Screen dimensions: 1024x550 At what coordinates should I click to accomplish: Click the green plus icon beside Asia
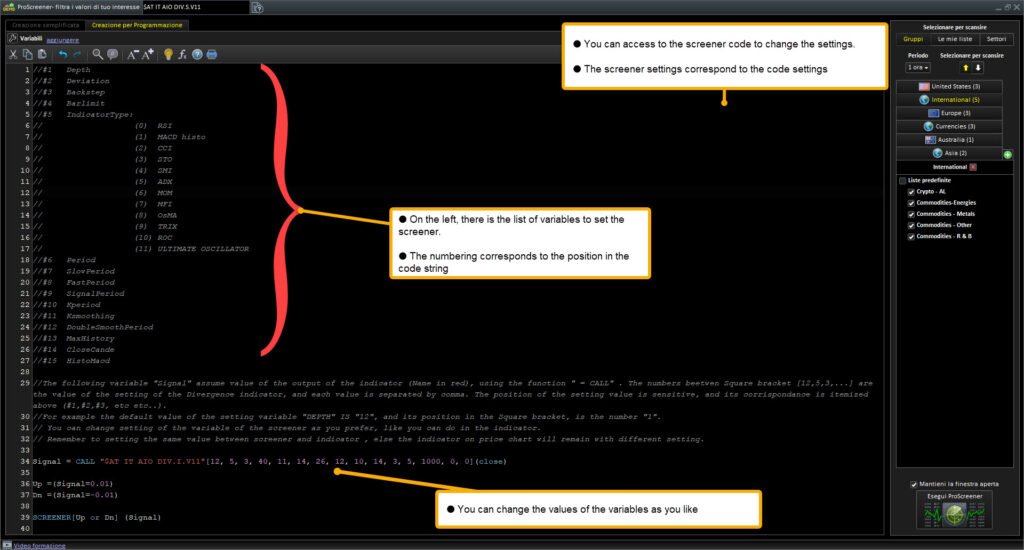pos(1008,155)
